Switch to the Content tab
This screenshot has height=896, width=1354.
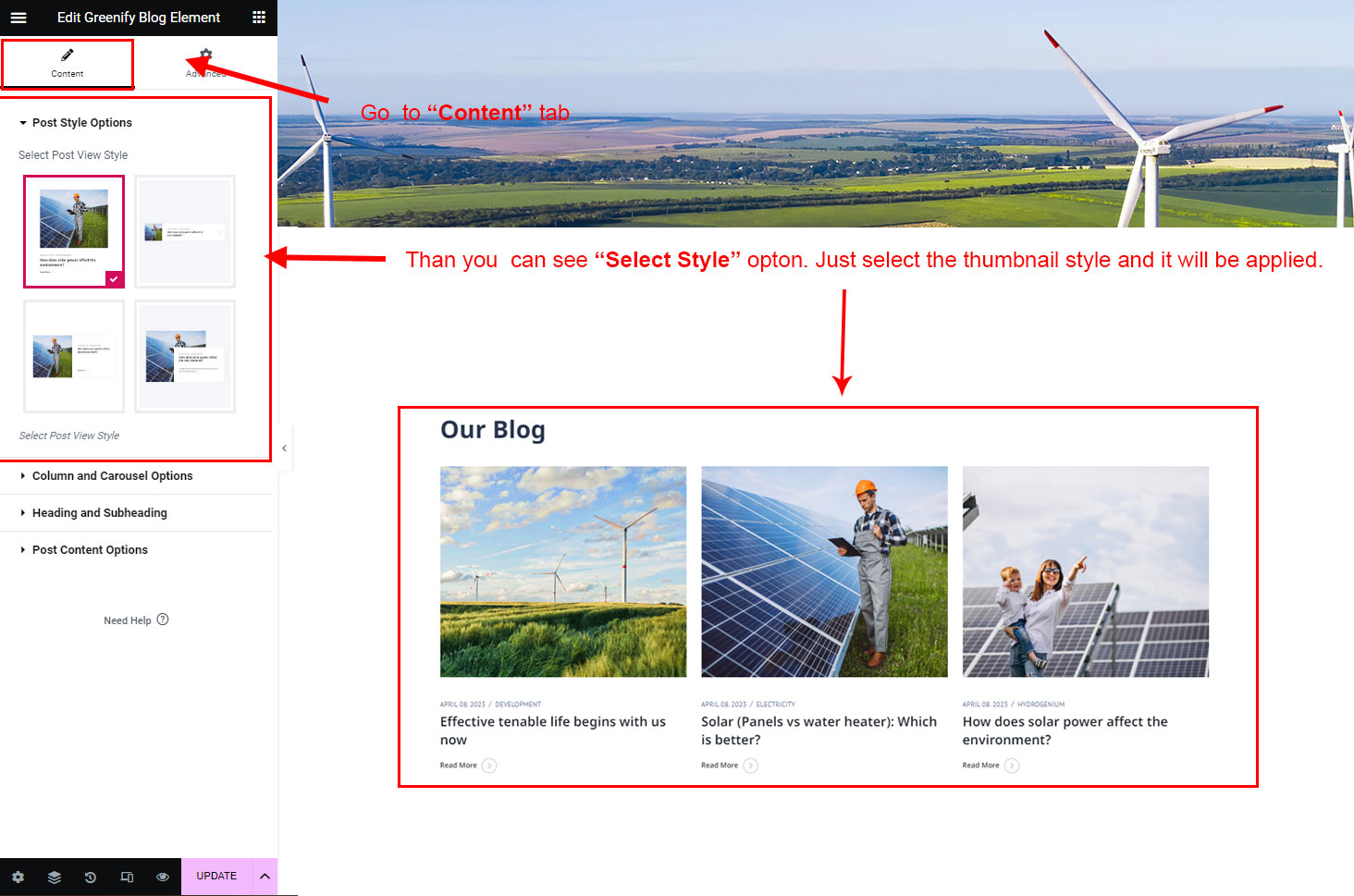point(68,63)
